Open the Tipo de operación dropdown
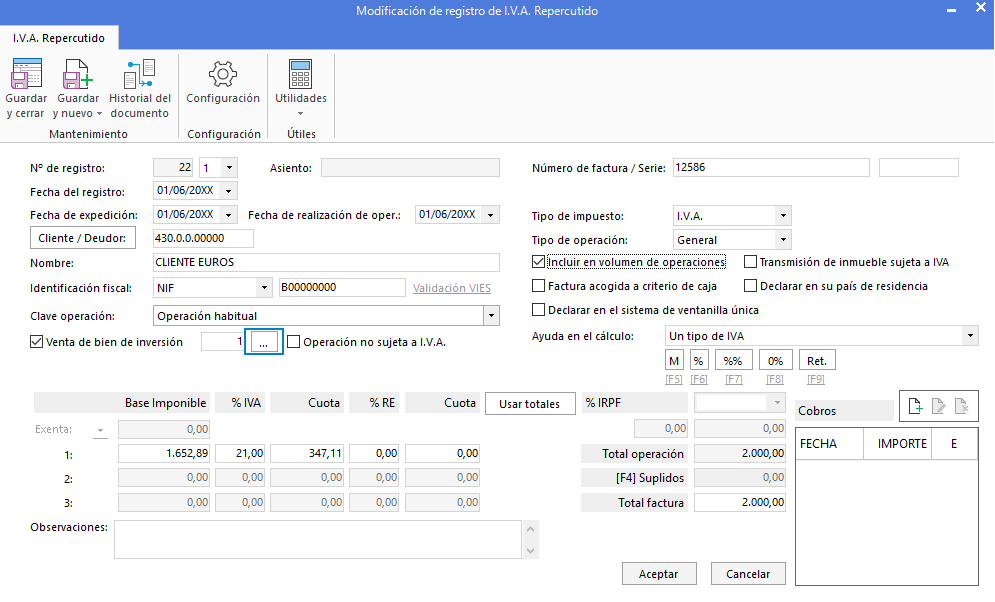 click(783, 240)
